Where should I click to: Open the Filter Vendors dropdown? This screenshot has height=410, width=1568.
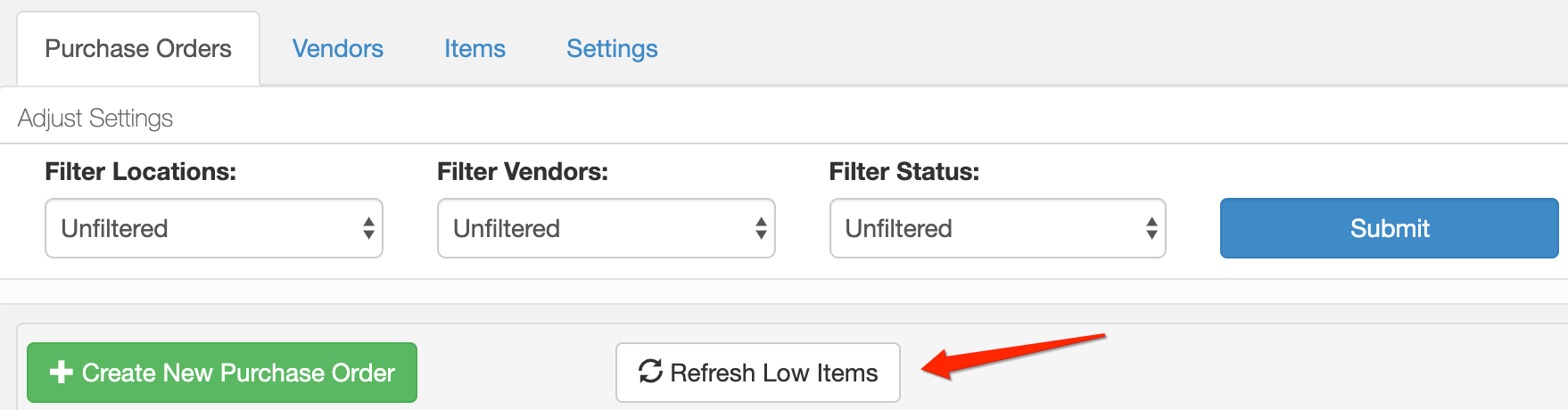(607, 228)
